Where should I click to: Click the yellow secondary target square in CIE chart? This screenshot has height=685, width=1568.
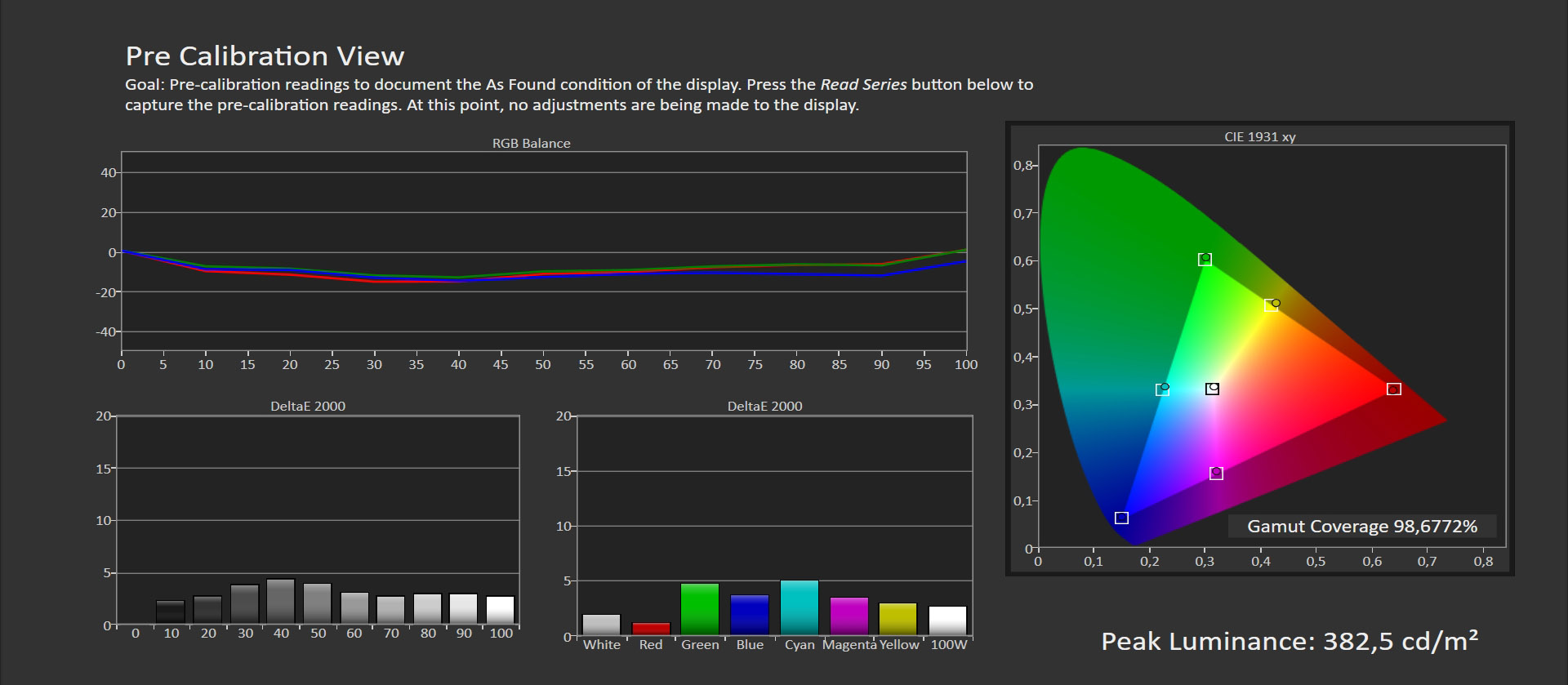point(1271,305)
